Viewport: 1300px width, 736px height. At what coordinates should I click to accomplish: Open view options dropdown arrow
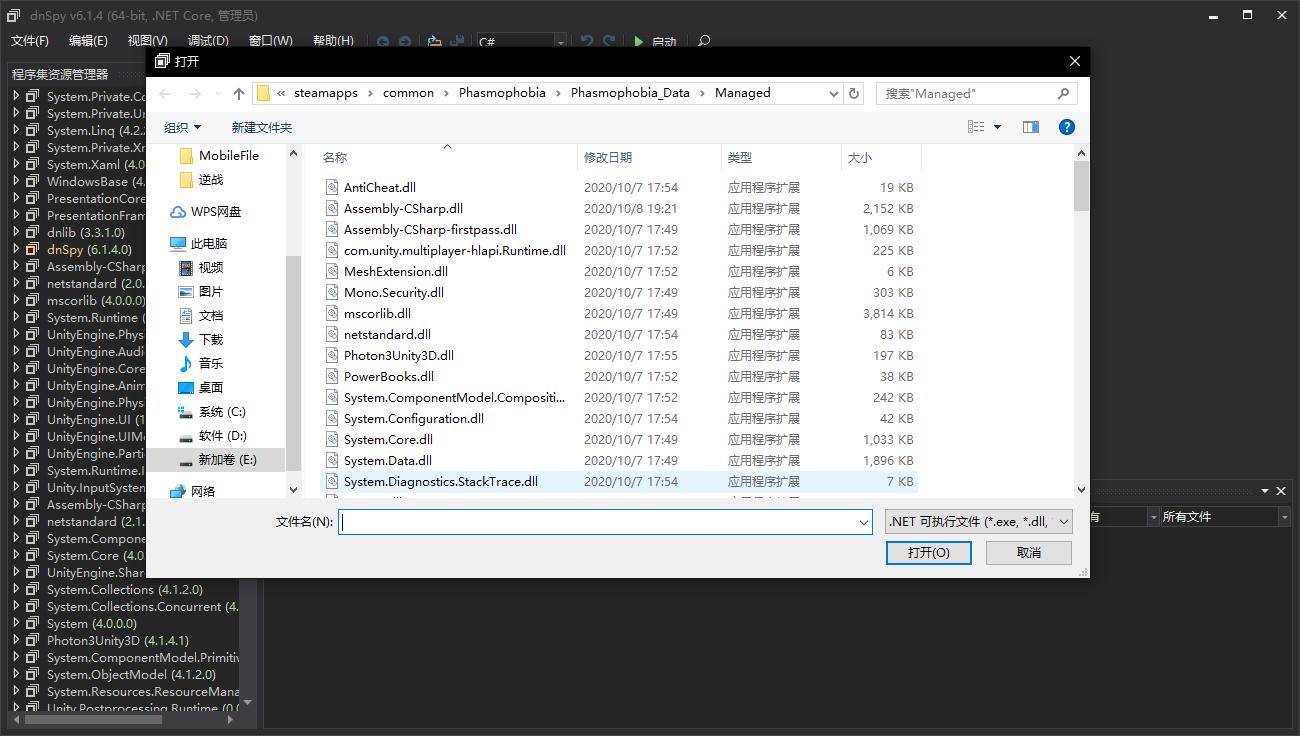pos(997,127)
